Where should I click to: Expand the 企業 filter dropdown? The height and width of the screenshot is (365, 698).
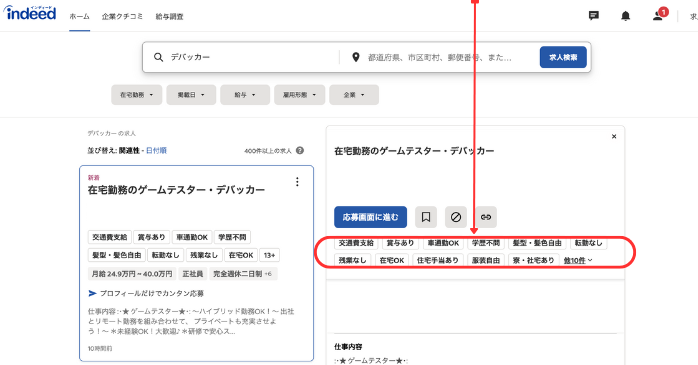point(354,95)
